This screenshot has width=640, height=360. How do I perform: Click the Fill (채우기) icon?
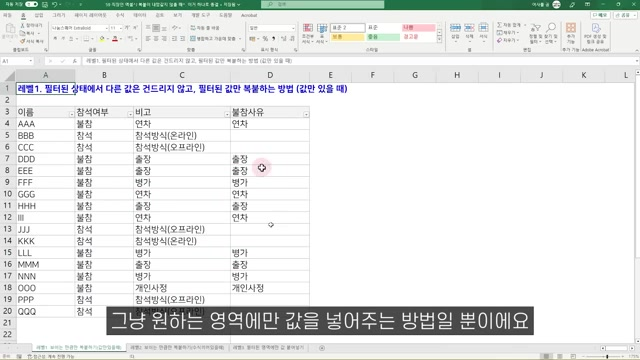pyautogui.click(x=499, y=33)
